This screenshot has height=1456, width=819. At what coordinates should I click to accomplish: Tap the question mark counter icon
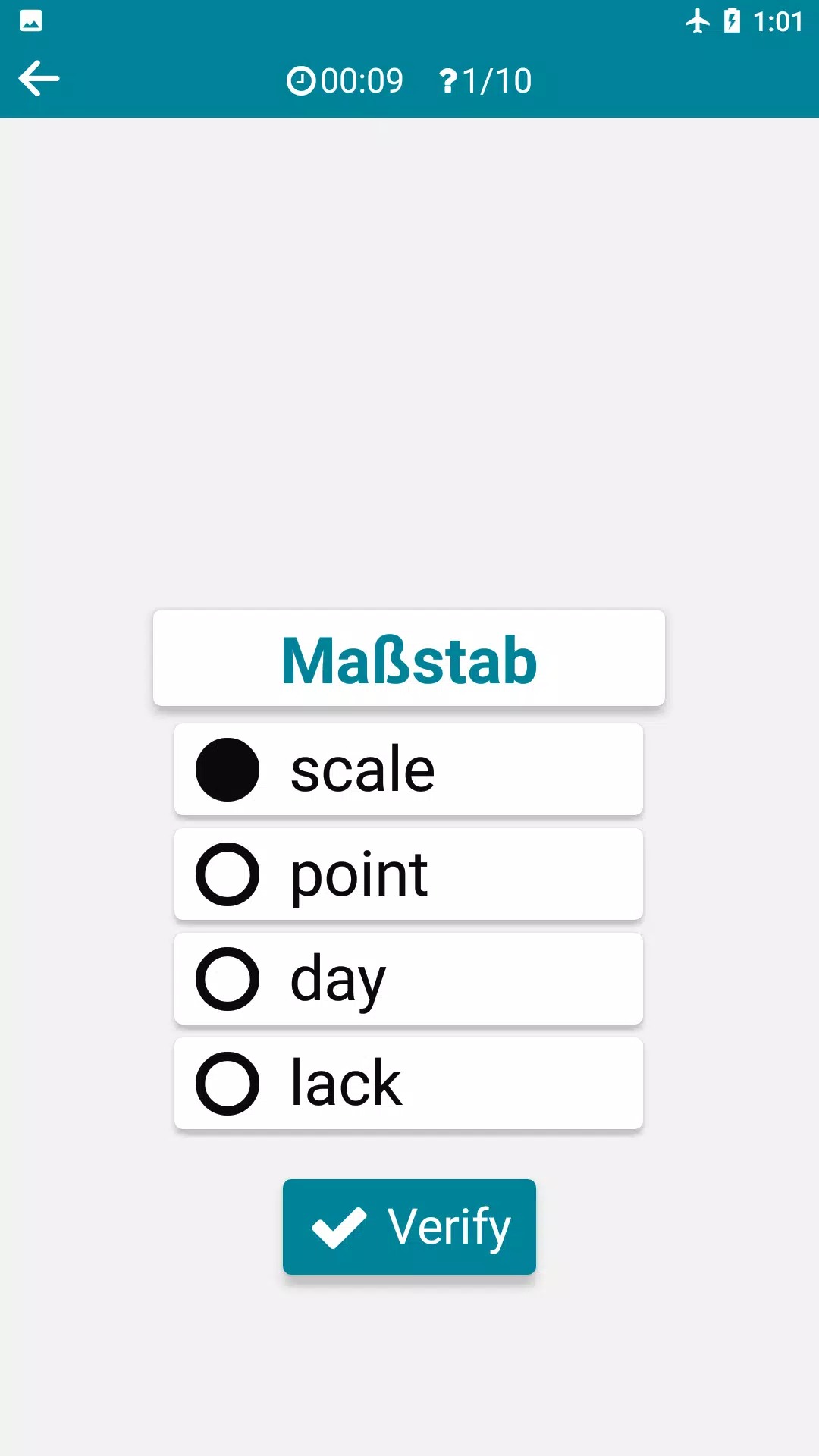click(x=448, y=81)
